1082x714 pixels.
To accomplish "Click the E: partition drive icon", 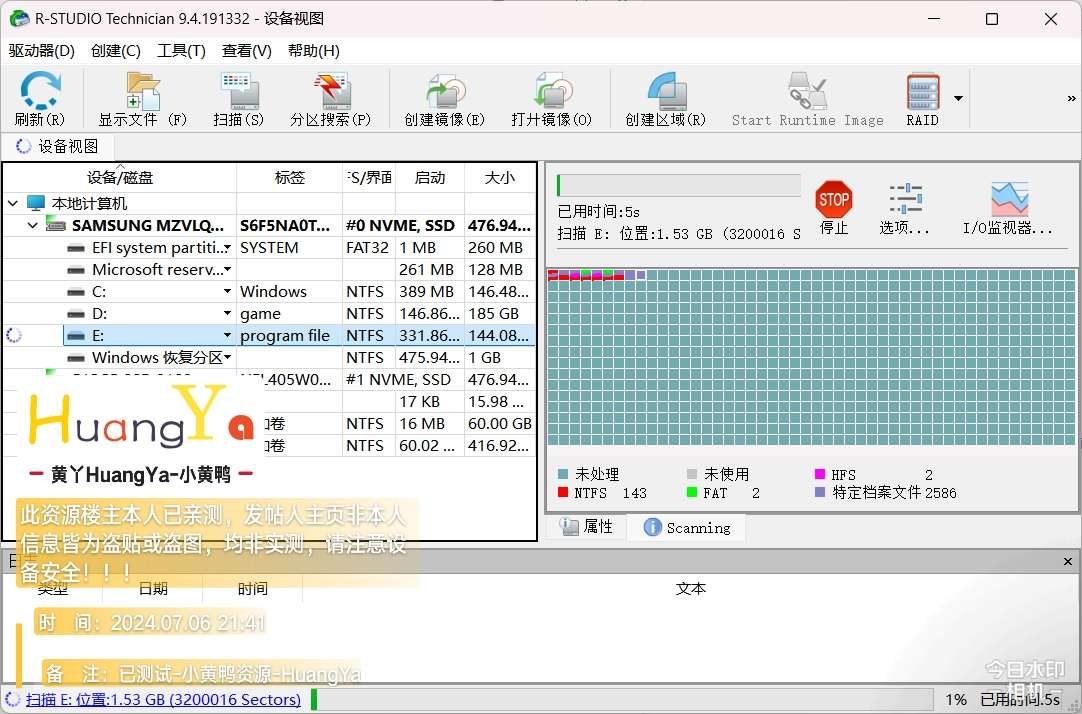I will pyautogui.click(x=76, y=337).
